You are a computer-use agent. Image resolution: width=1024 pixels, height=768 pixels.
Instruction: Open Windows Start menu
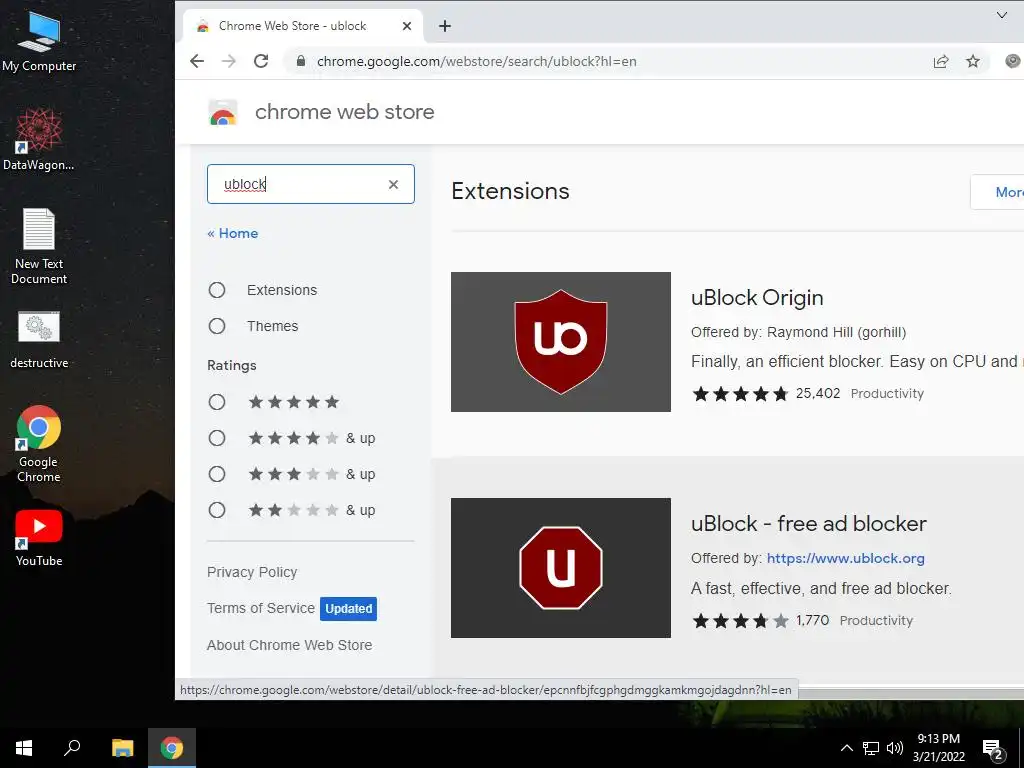[x=24, y=748]
